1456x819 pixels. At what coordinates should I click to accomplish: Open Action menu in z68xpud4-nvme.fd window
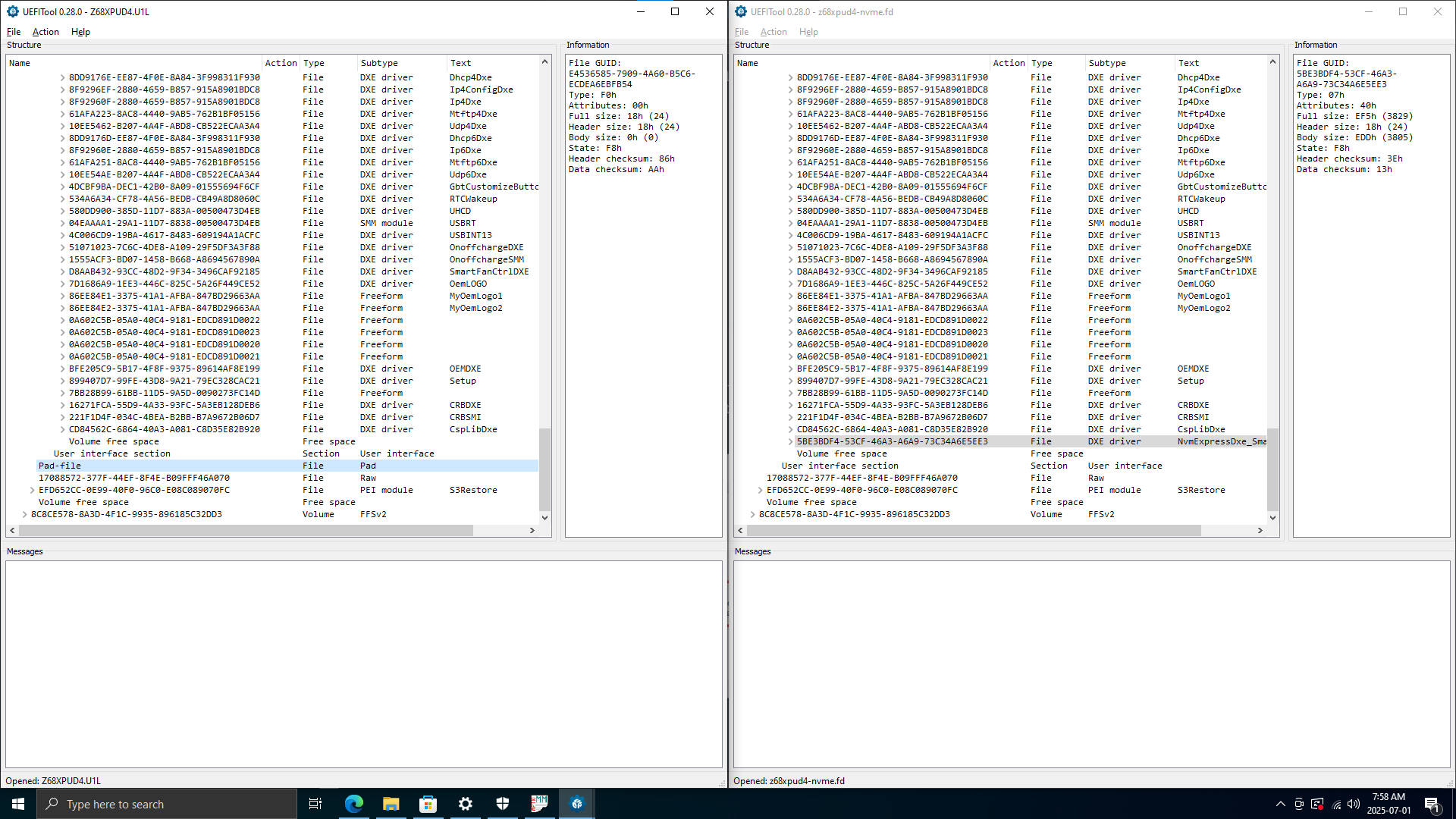[x=773, y=32]
